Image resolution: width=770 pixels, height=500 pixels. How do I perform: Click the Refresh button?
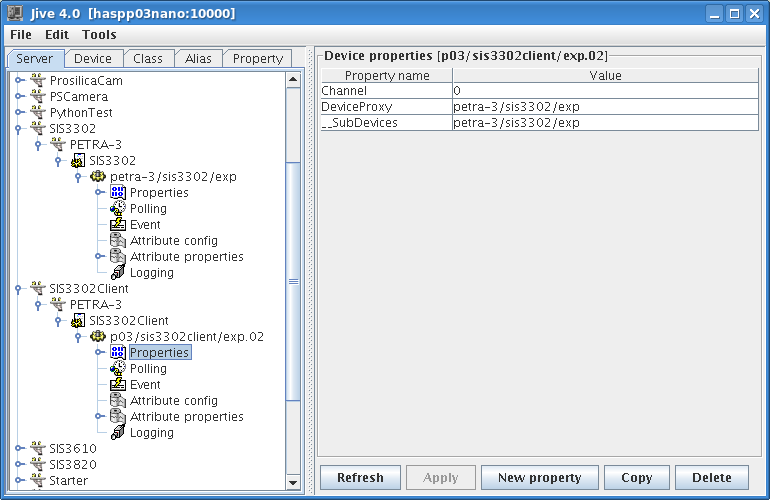click(x=360, y=477)
